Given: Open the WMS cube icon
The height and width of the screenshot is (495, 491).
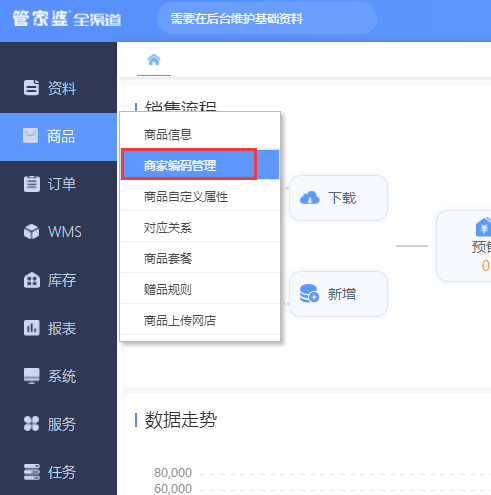Looking at the screenshot, I should [x=32, y=232].
